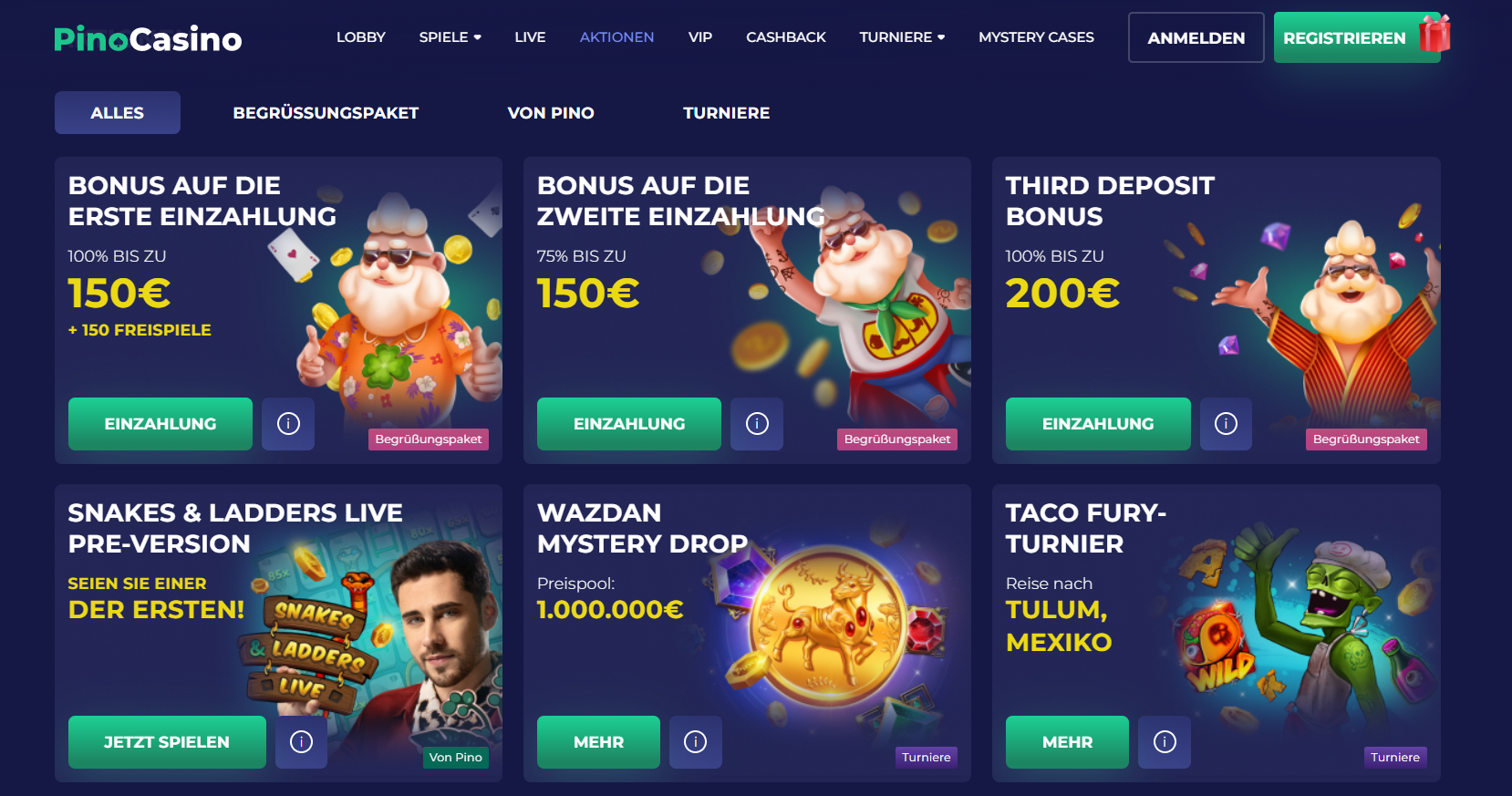
Task: Click the Von Pino tag on Snakes card
Action: click(x=456, y=757)
